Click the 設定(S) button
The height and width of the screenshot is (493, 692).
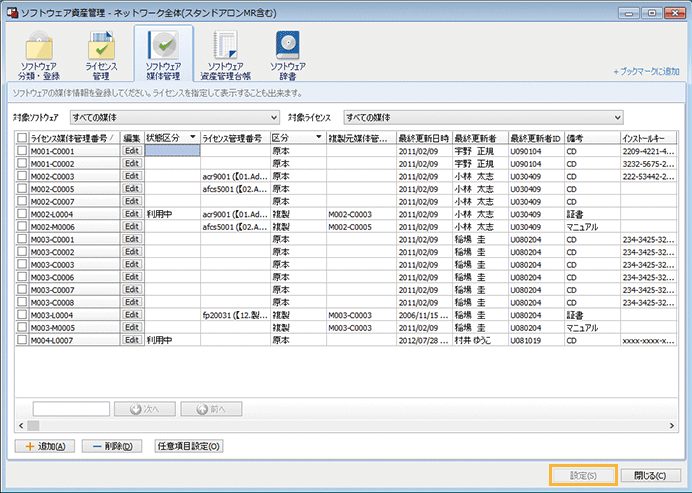(583, 475)
